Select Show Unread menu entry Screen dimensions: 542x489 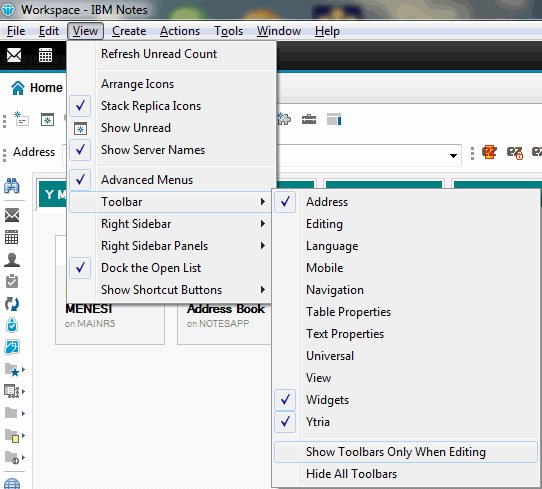171,128
